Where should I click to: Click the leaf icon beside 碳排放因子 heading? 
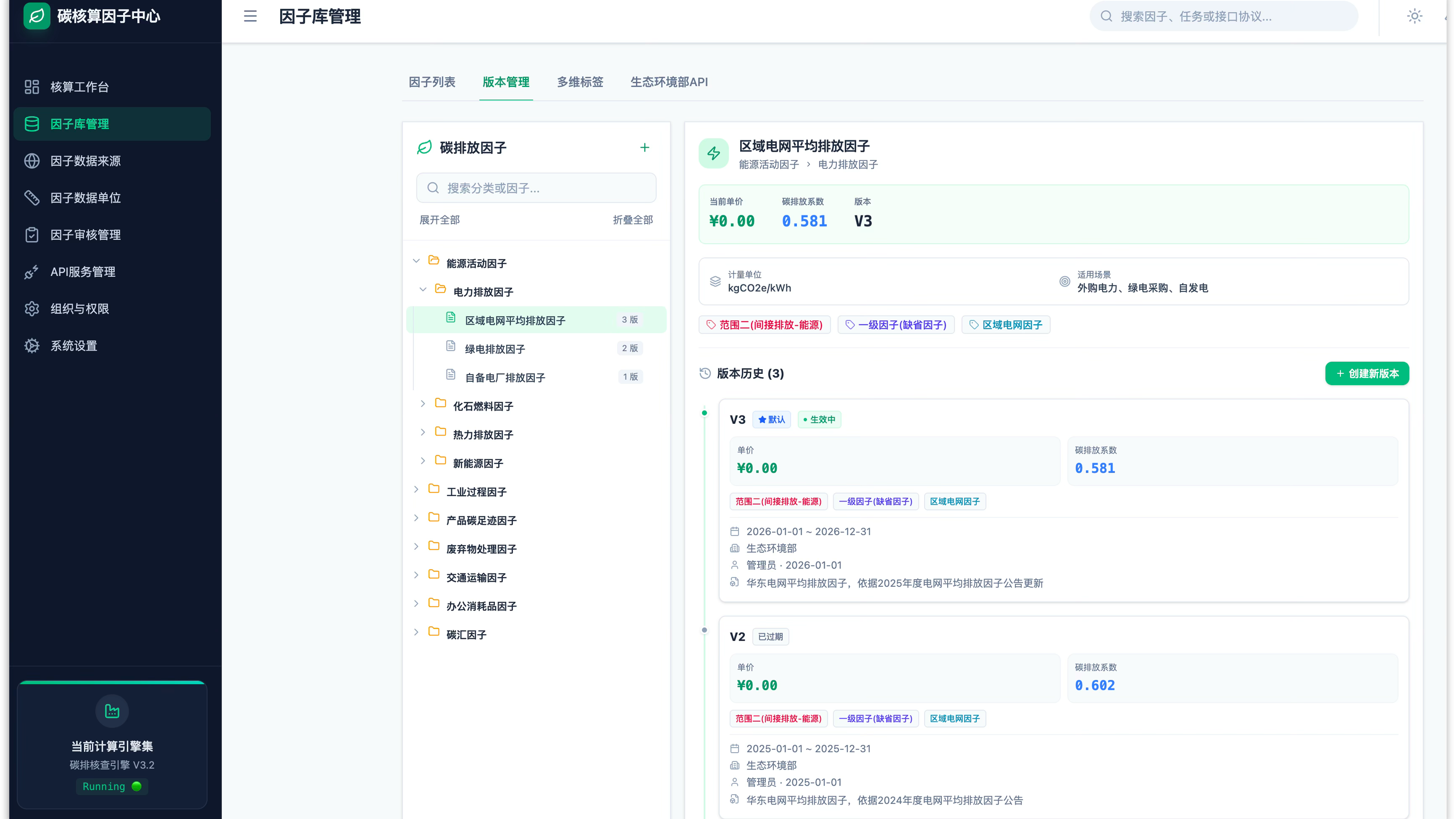424,147
